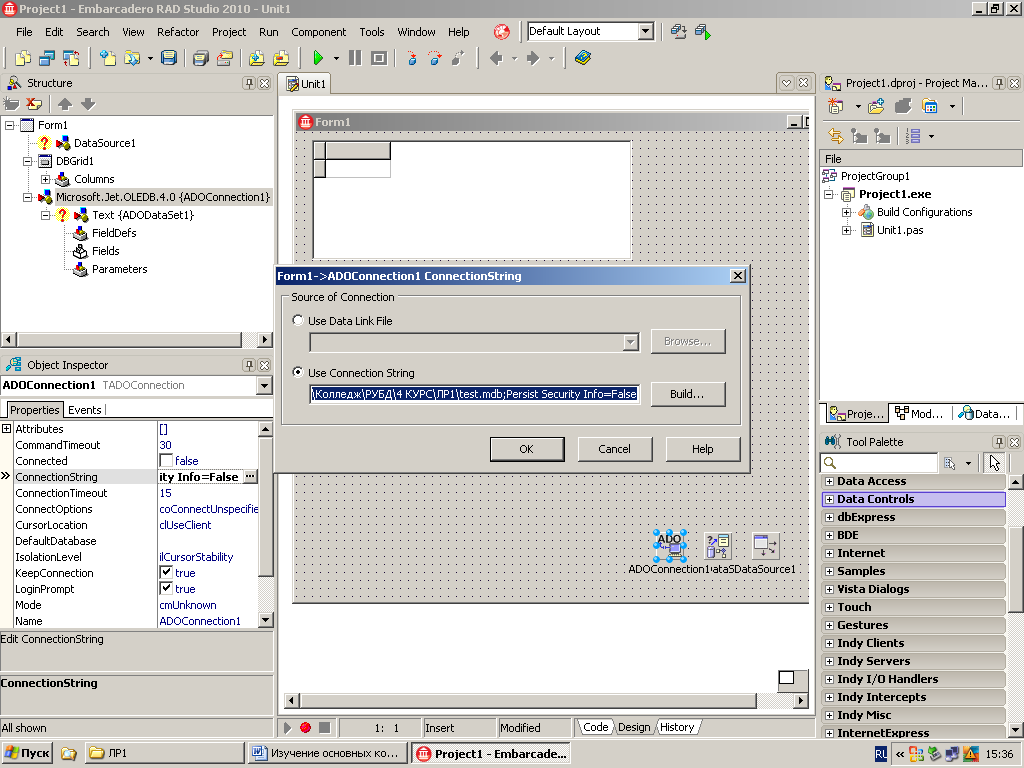This screenshot has width=1024, height=768.
Task: Click the Back navigation arrow icon
Action: (496, 58)
